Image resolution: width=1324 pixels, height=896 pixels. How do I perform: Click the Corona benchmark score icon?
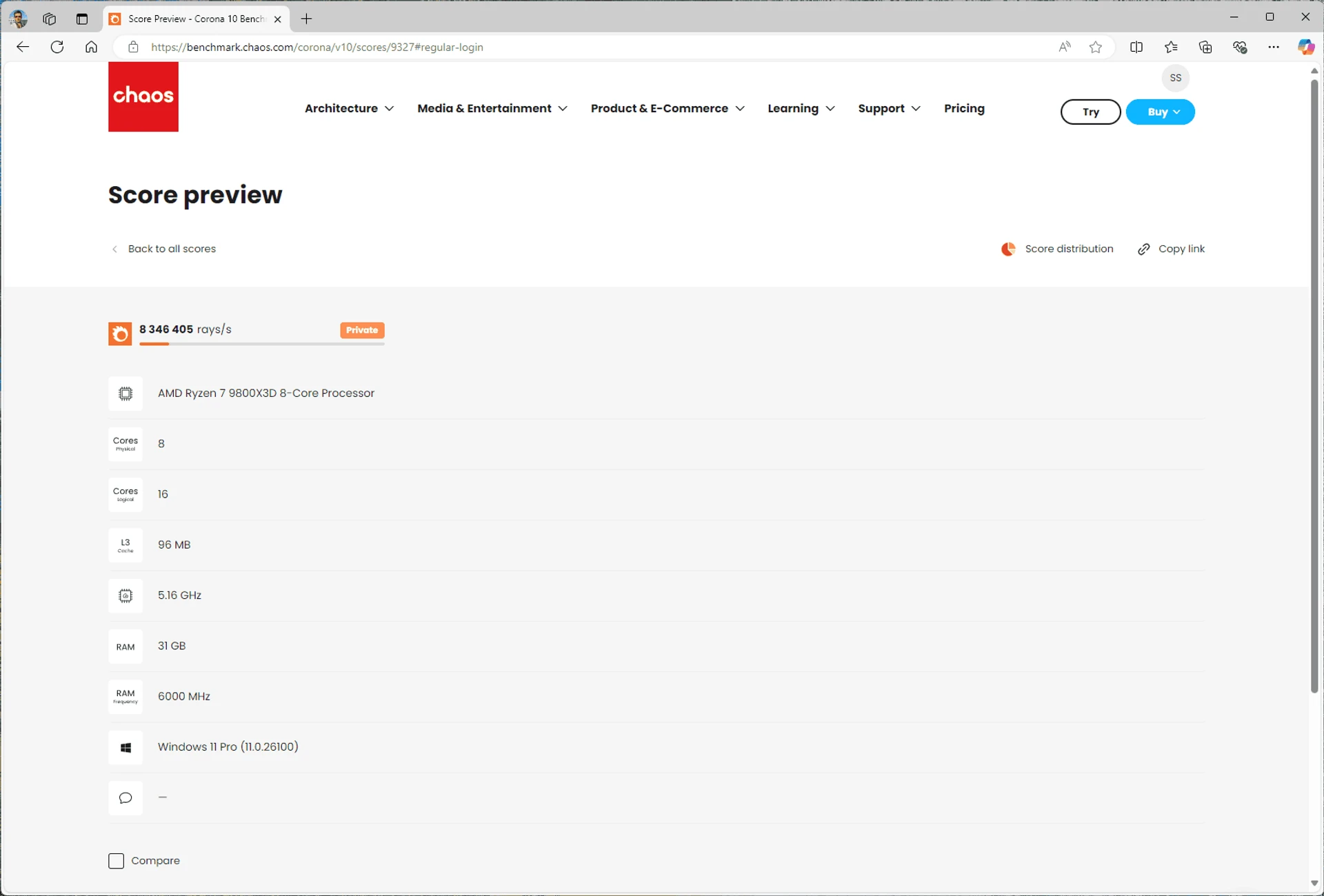(x=120, y=334)
